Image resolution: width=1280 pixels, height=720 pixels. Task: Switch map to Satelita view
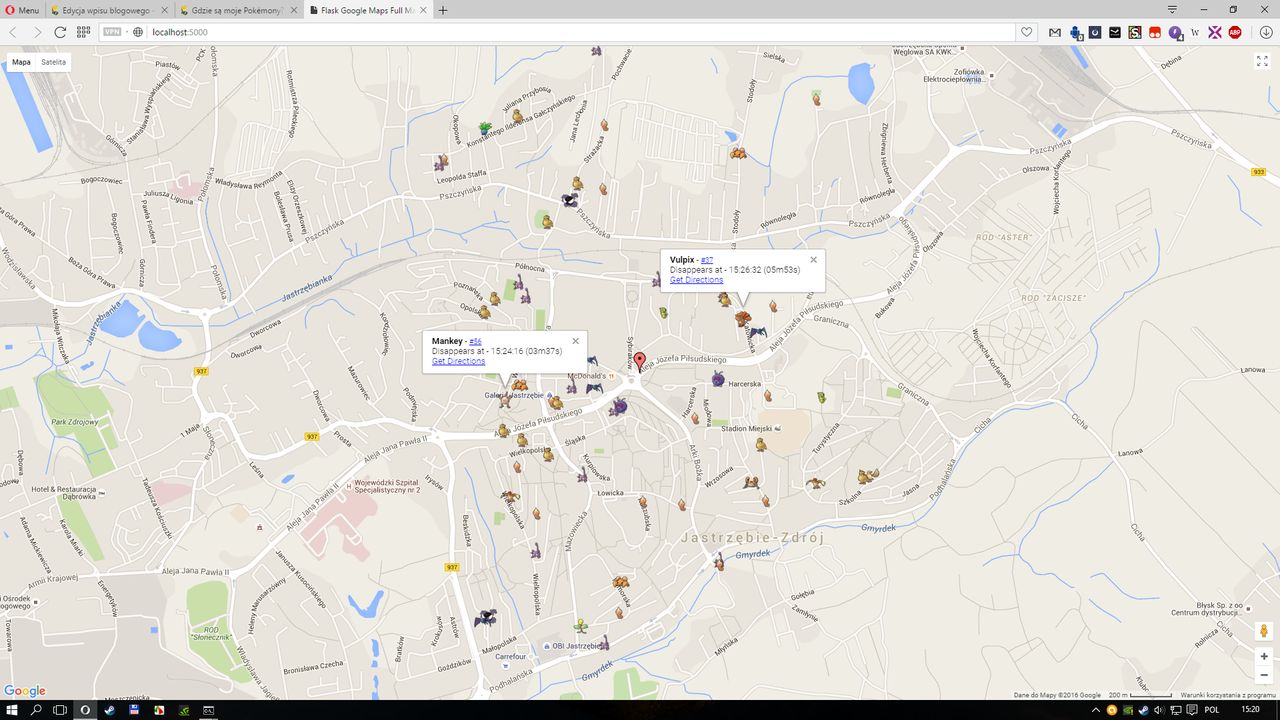[54, 62]
